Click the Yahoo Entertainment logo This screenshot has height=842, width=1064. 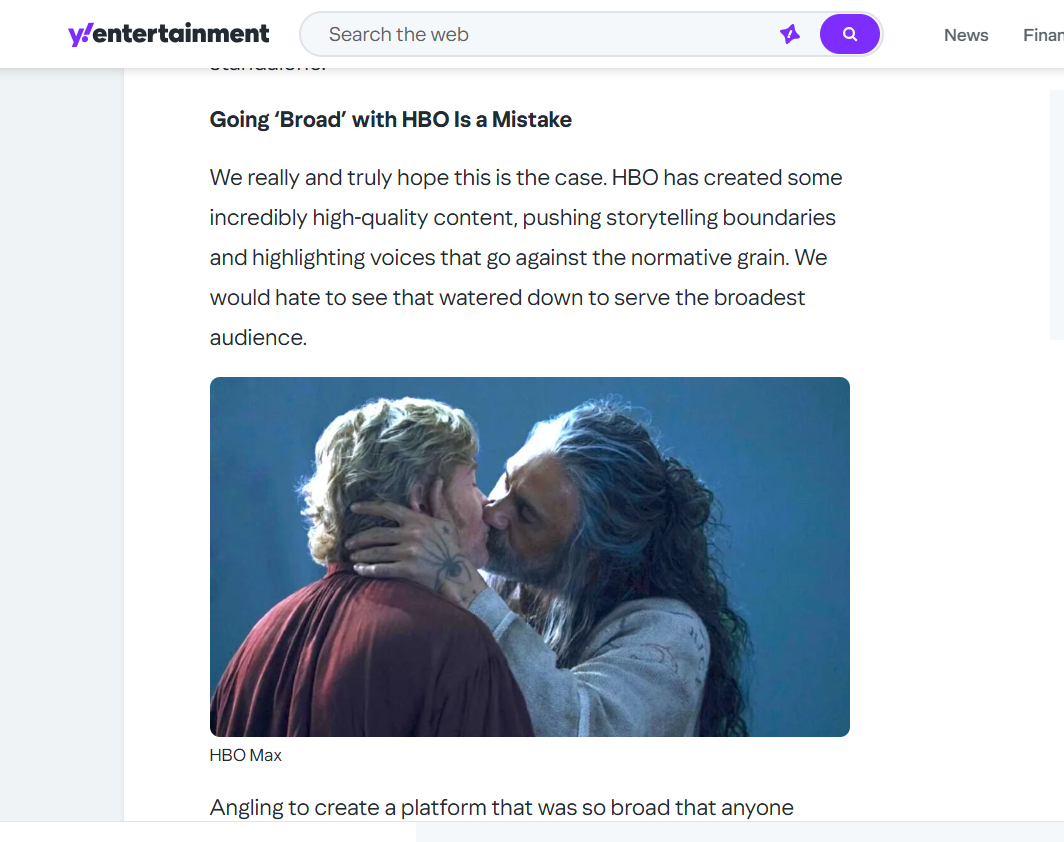(x=169, y=34)
